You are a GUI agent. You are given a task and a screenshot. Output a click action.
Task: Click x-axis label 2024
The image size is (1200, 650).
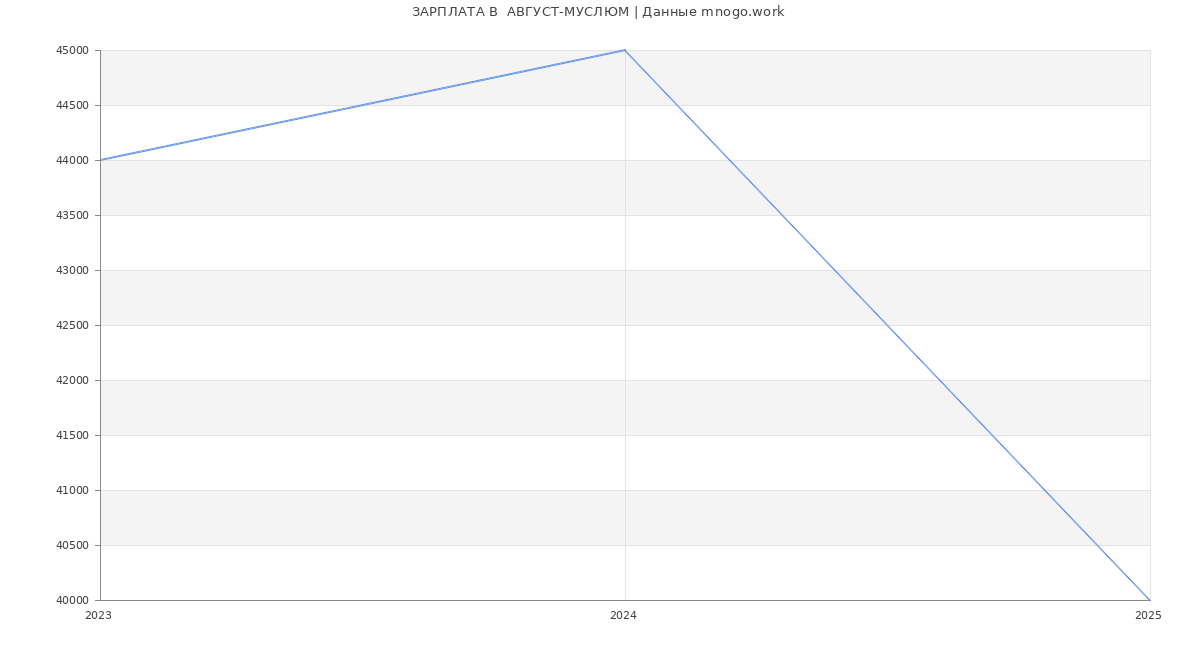click(623, 616)
